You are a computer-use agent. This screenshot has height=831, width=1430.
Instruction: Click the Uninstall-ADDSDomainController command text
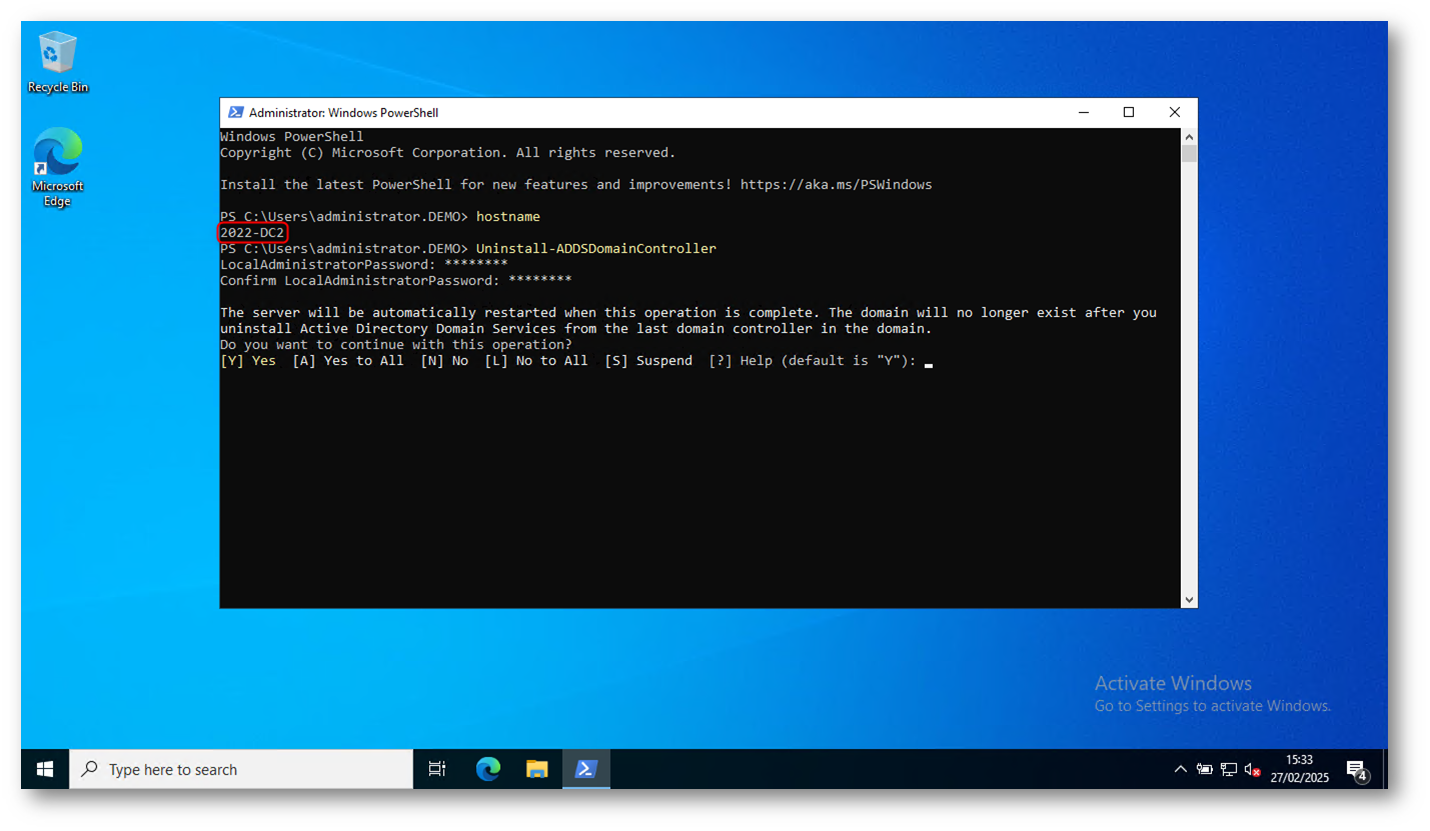tap(596, 248)
